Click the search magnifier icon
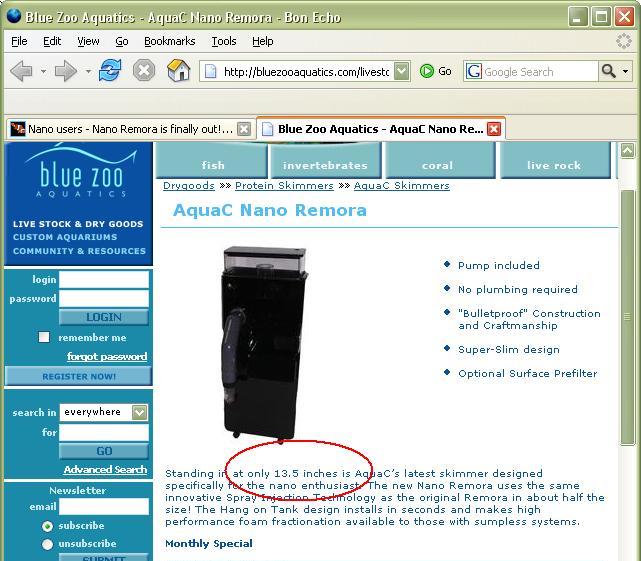The height and width of the screenshot is (561, 641). (608, 71)
